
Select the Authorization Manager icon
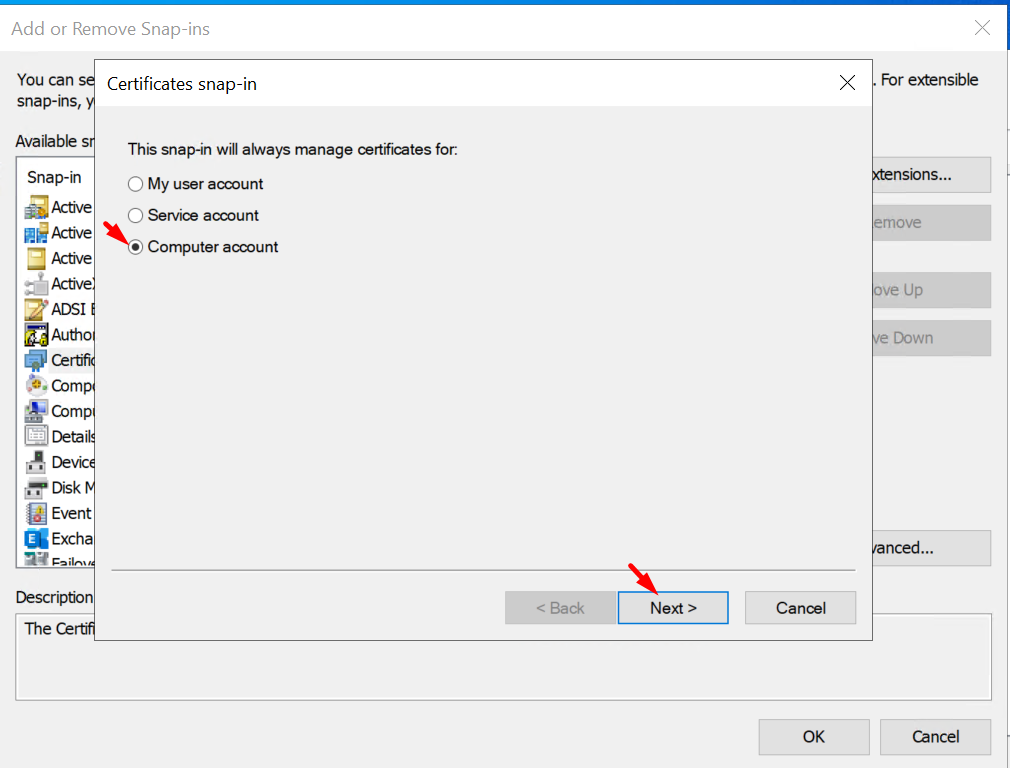(36, 335)
